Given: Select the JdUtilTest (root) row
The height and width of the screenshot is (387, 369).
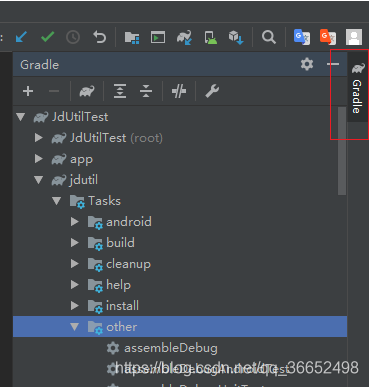Looking at the screenshot, I should coord(180,138).
